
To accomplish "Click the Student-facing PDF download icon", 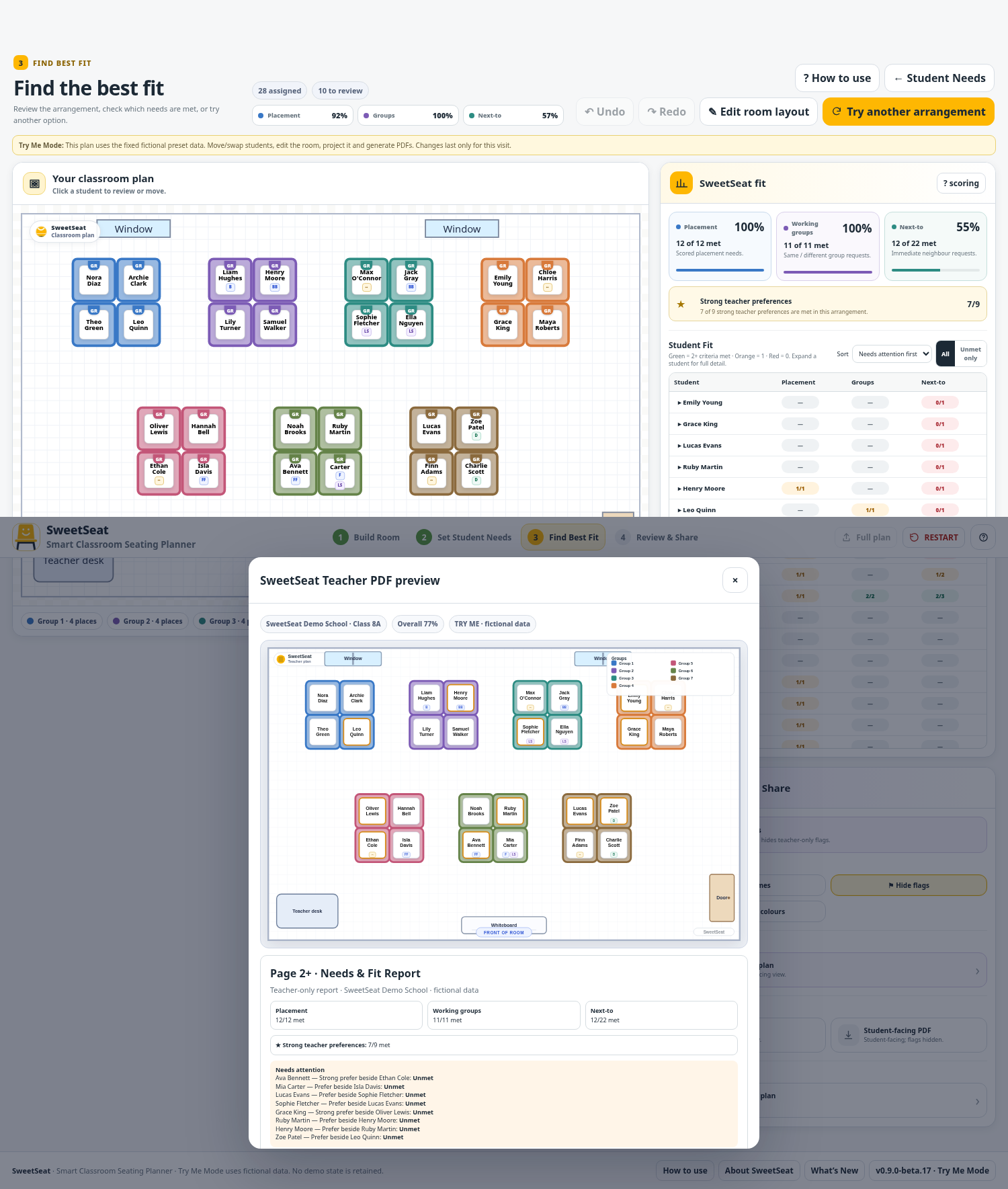I will 848,1035.
